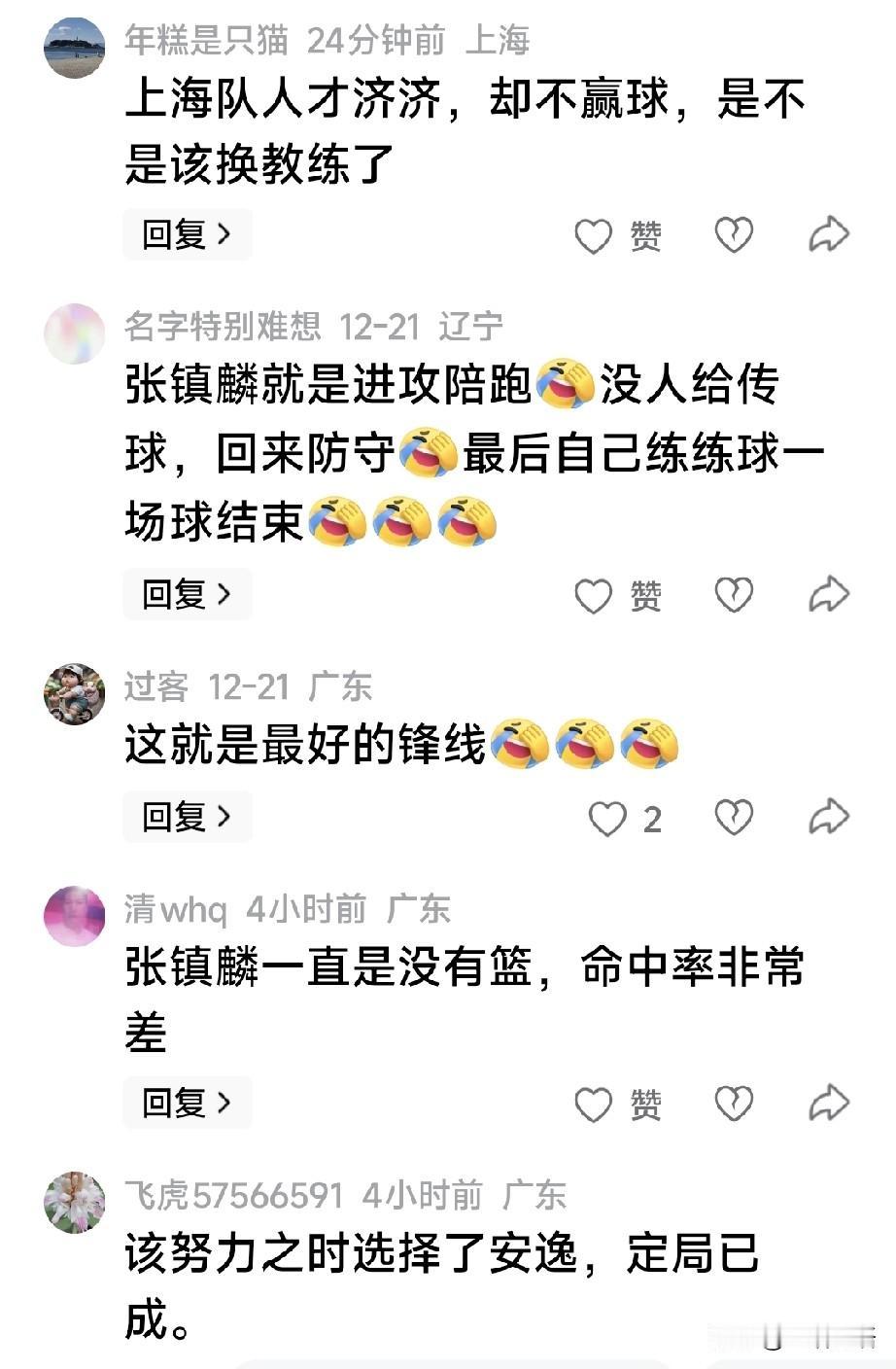The width and height of the screenshot is (896, 1369).
Task: Share the comment by 年糕是只猫
Action: tap(829, 235)
